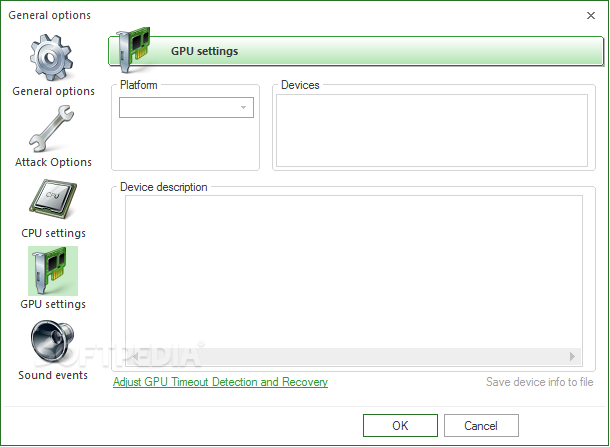Viewport: 610px width, 447px height.
Task: Open Adjust GPU Timeout Detection and Recovery link
Action: tap(220, 382)
